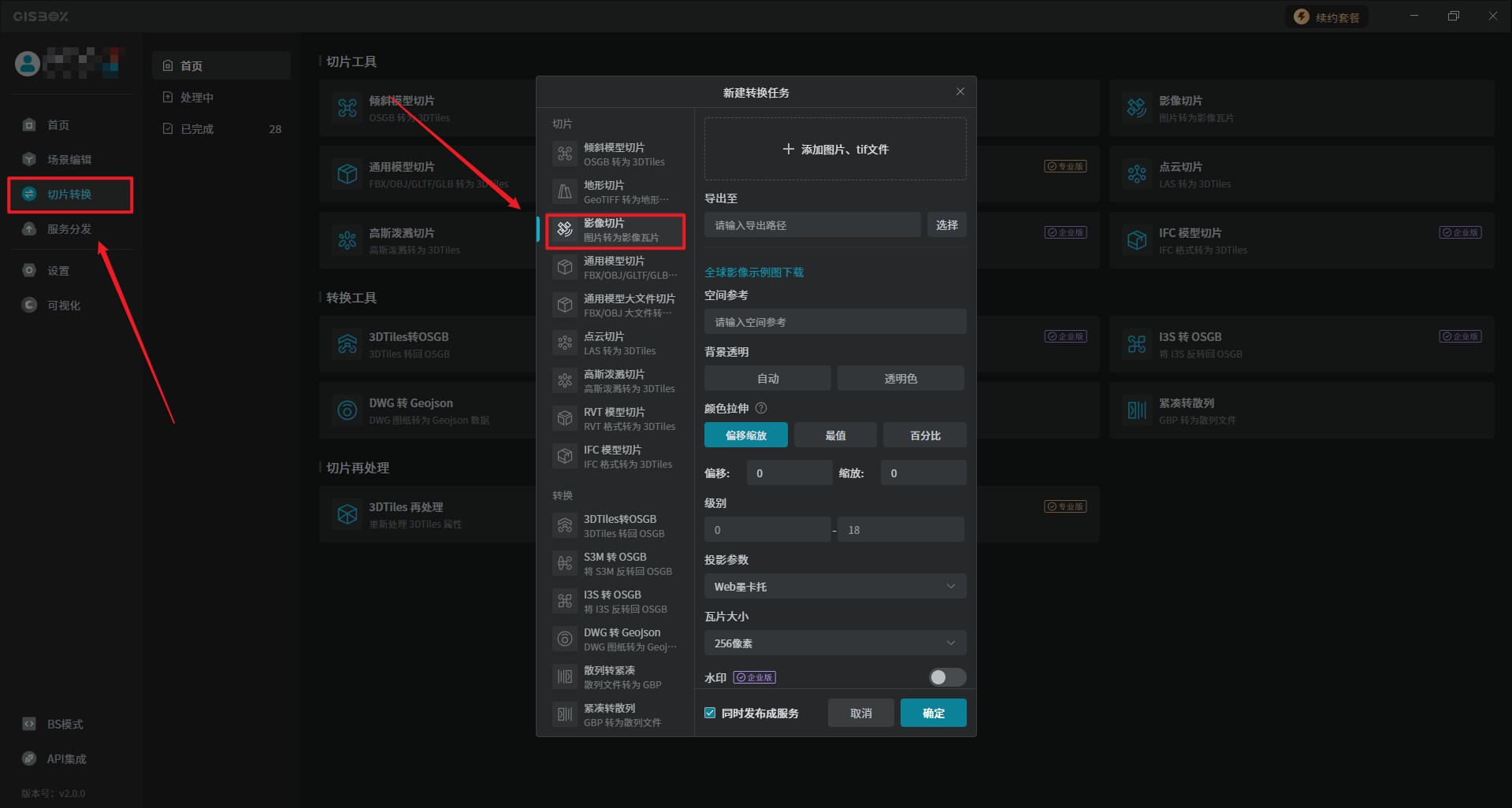Click the 散列转紧凑 icon
The width and height of the screenshot is (1512, 808).
(x=565, y=676)
